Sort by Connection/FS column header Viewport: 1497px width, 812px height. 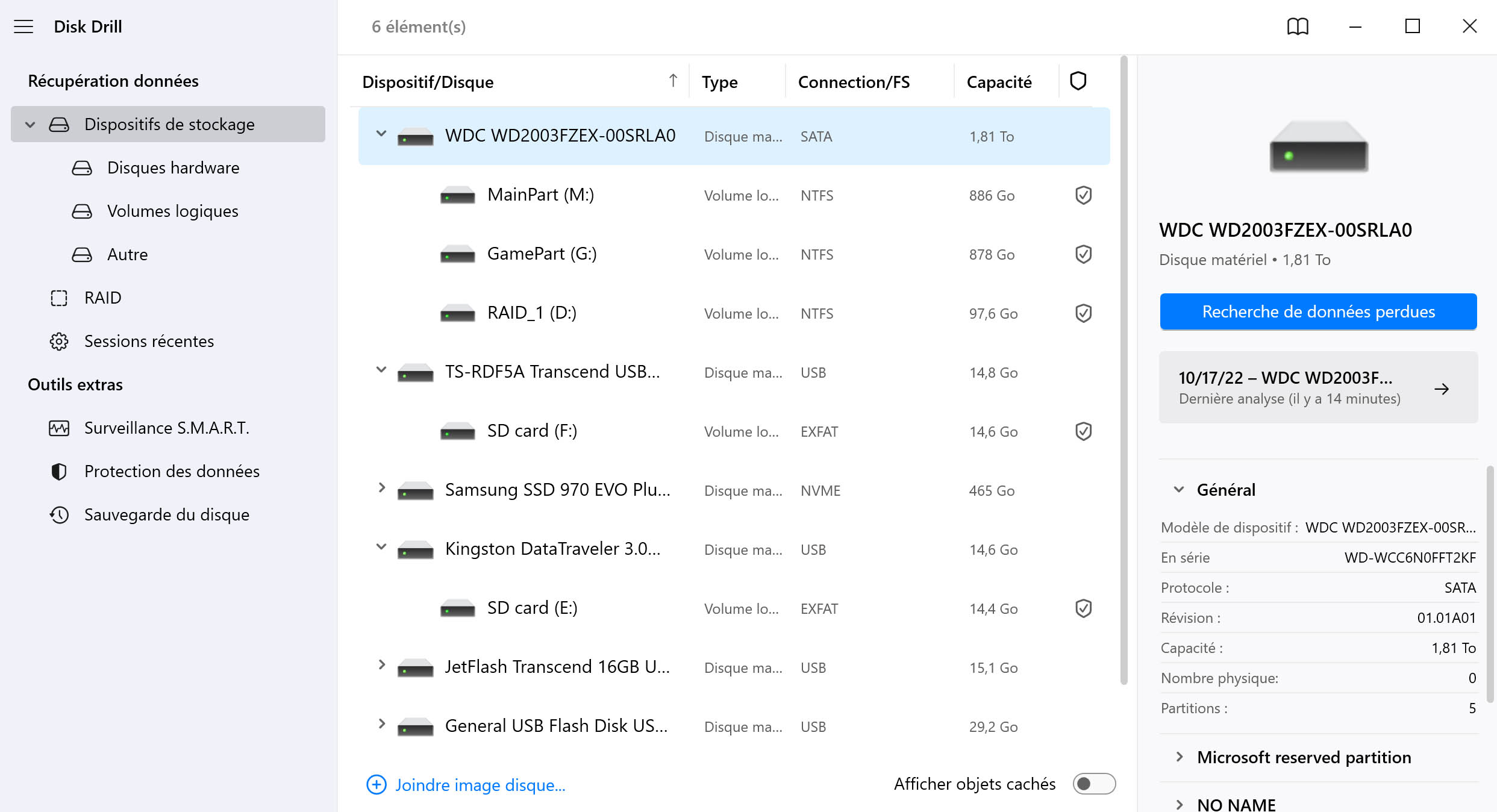[x=854, y=82]
